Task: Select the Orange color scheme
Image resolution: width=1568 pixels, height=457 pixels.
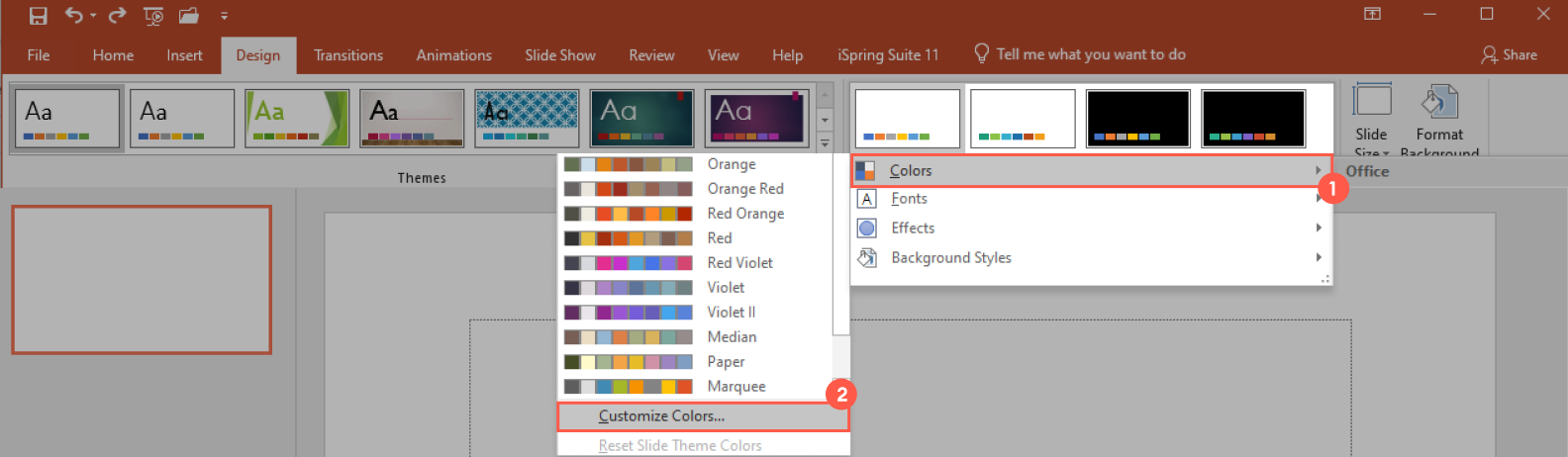Action: point(696,164)
